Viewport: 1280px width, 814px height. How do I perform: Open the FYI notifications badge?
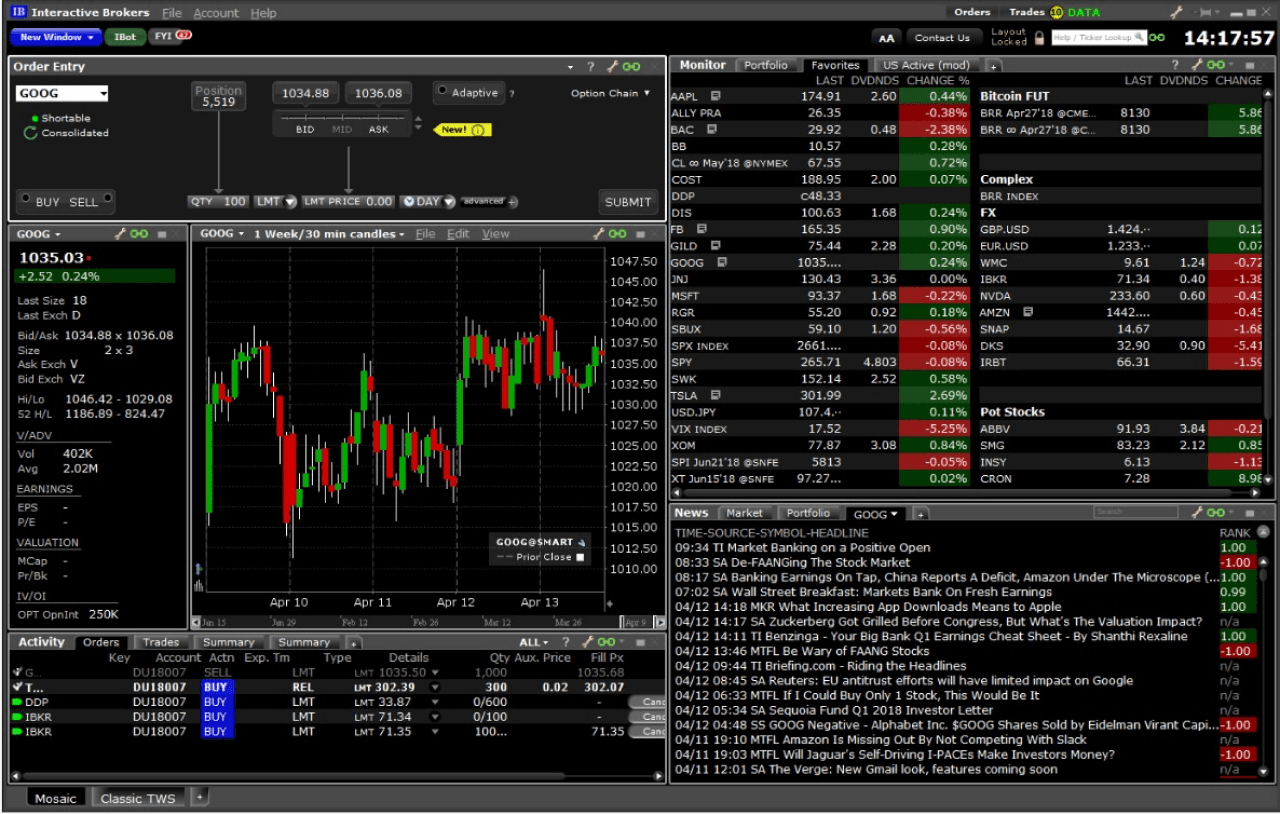click(171, 37)
